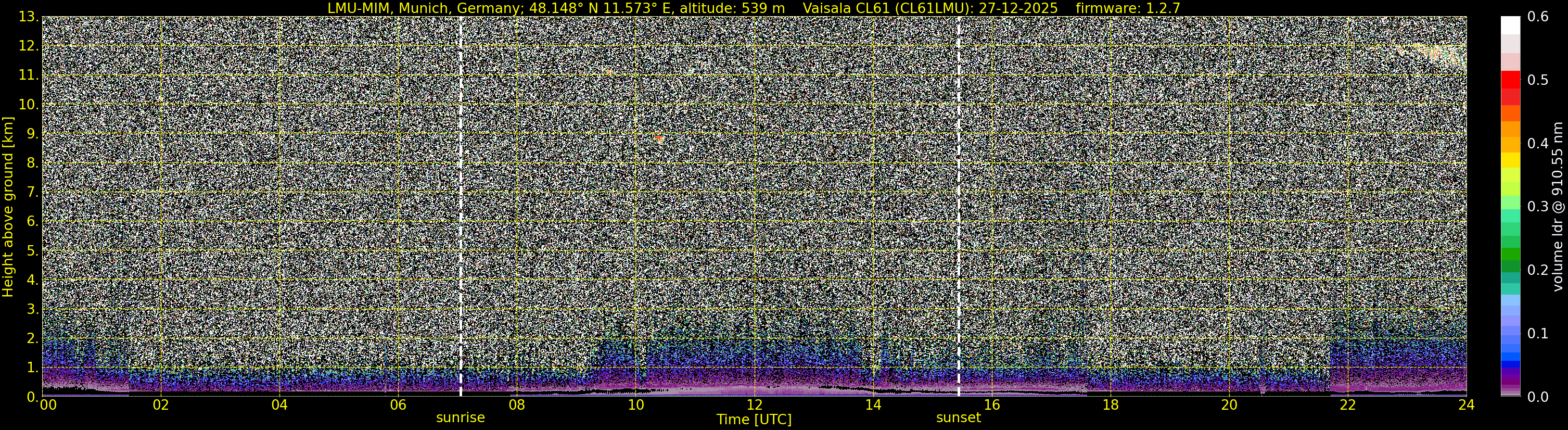Click the 'sunset' label below the axis
1568x430 pixels.
click(x=959, y=418)
